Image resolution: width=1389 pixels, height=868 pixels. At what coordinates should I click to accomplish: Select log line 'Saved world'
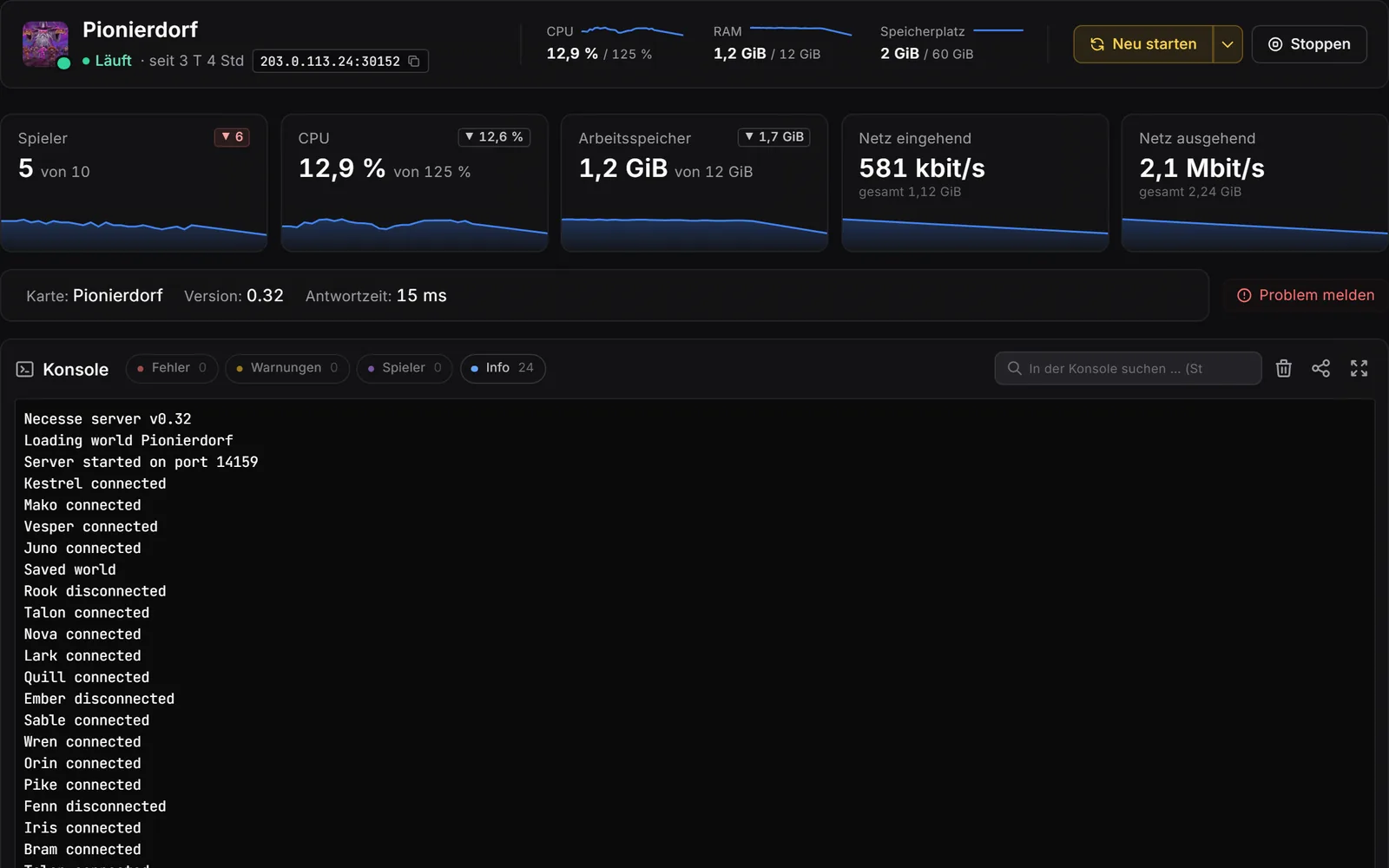(69, 570)
